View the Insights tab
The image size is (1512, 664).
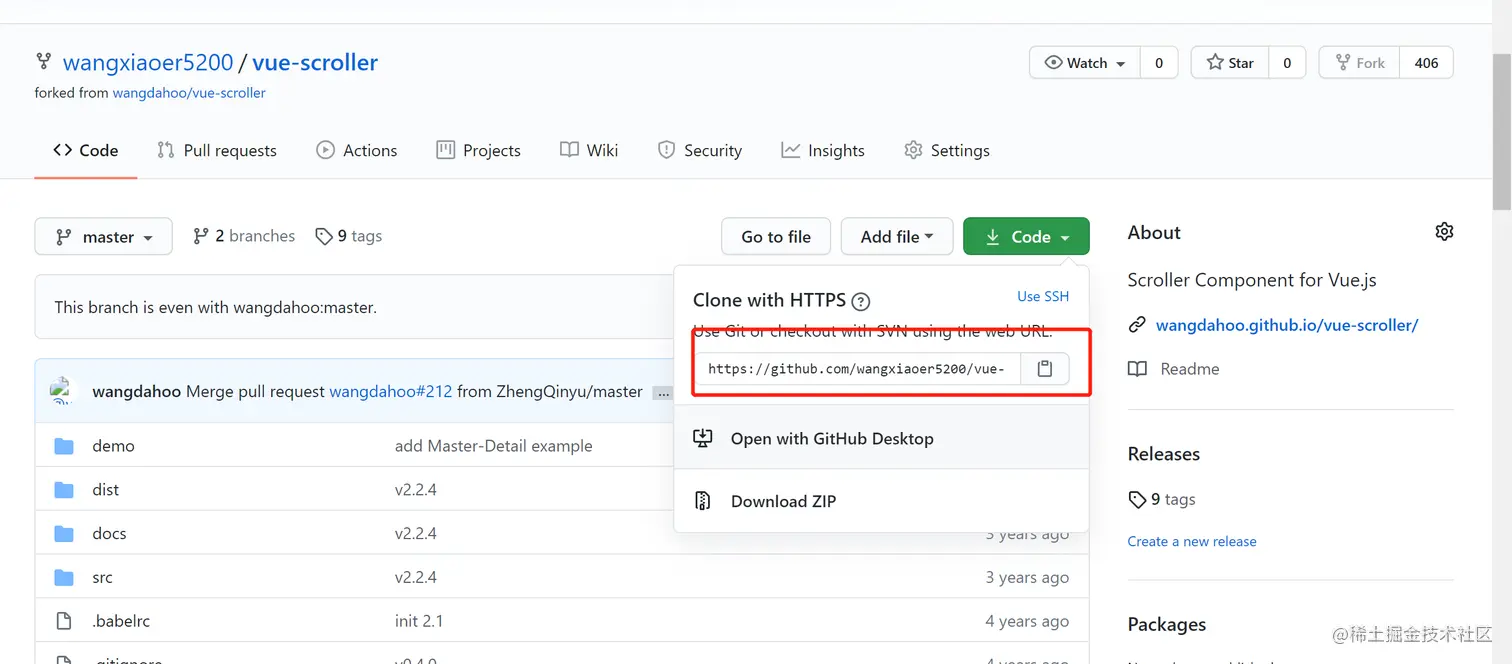[823, 151]
